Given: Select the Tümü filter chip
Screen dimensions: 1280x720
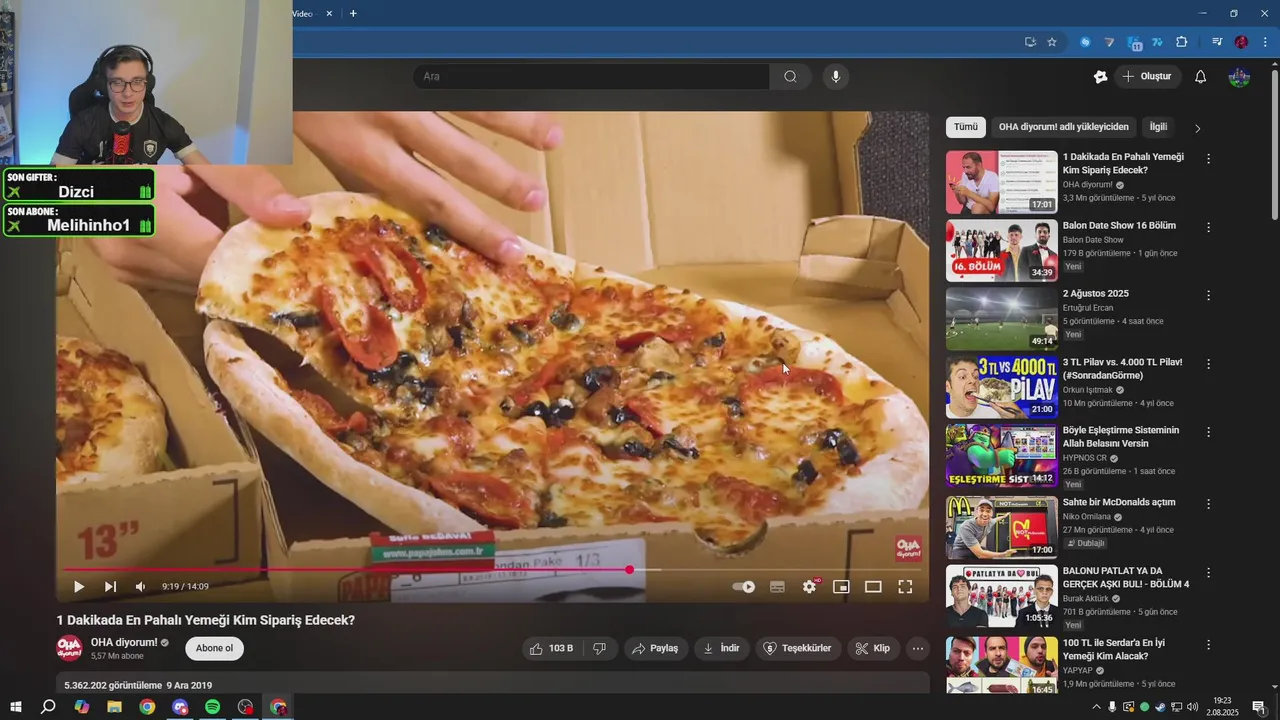Looking at the screenshot, I should [x=966, y=127].
